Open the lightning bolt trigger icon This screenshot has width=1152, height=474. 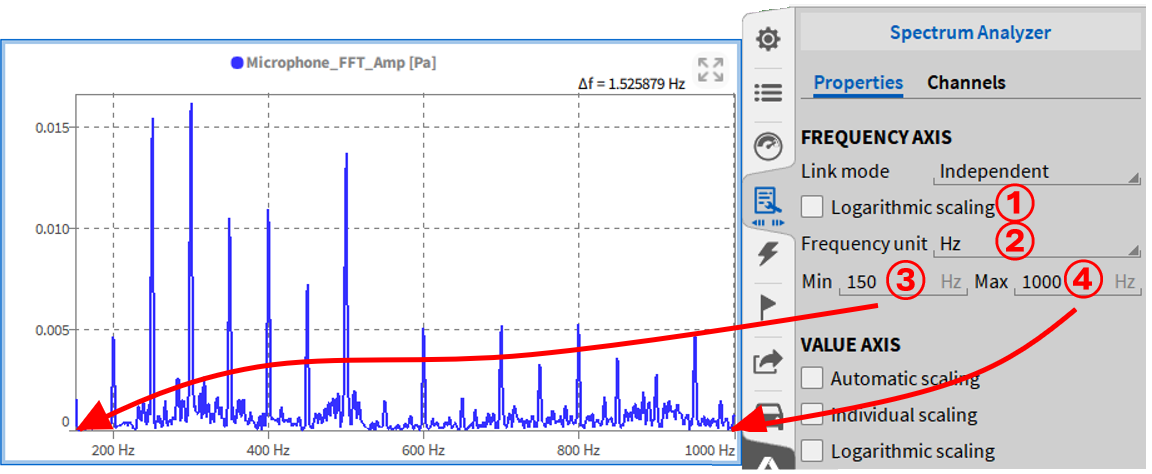click(768, 255)
